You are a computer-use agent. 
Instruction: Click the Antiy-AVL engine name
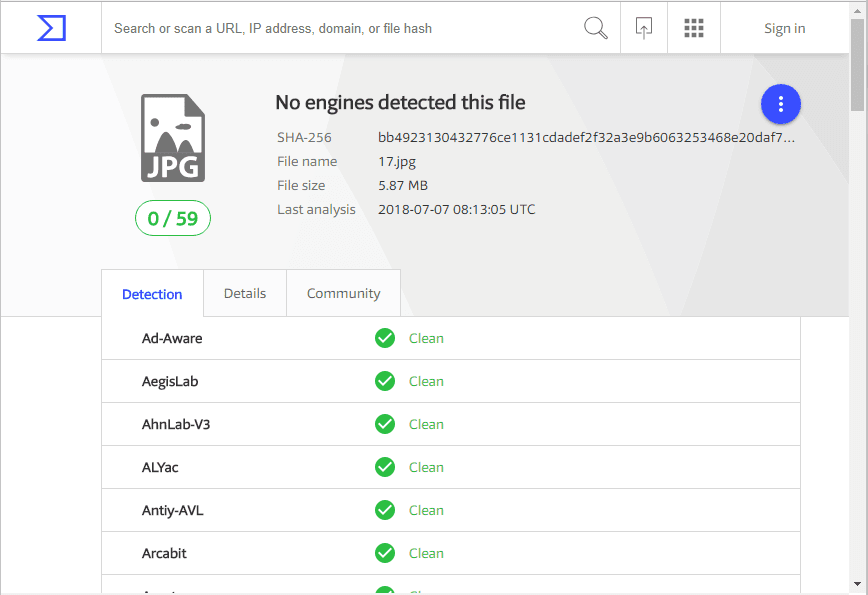click(x=173, y=510)
